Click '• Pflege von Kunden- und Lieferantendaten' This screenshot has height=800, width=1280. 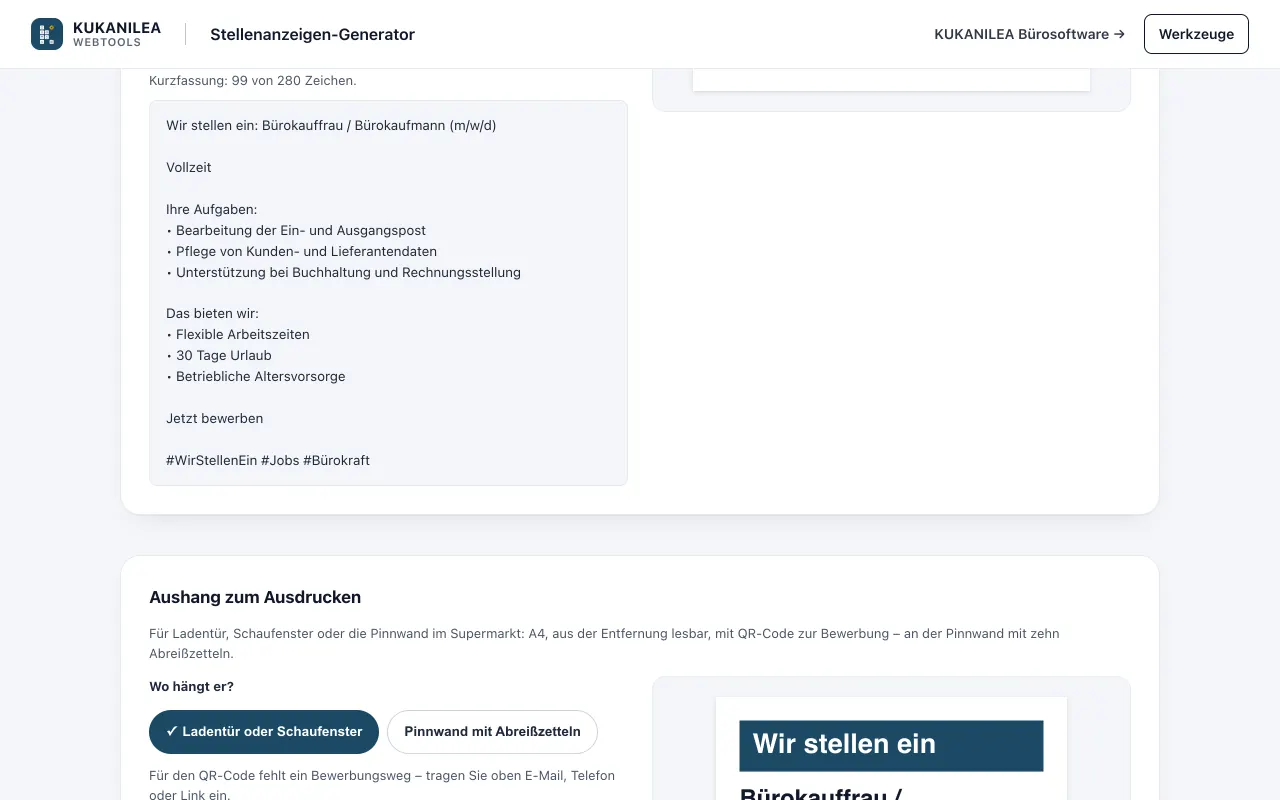[x=302, y=251]
